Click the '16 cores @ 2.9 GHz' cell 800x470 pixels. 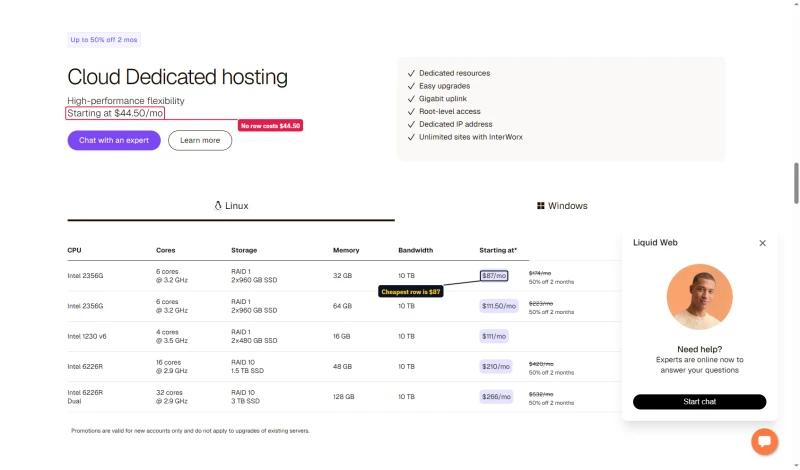point(172,366)
